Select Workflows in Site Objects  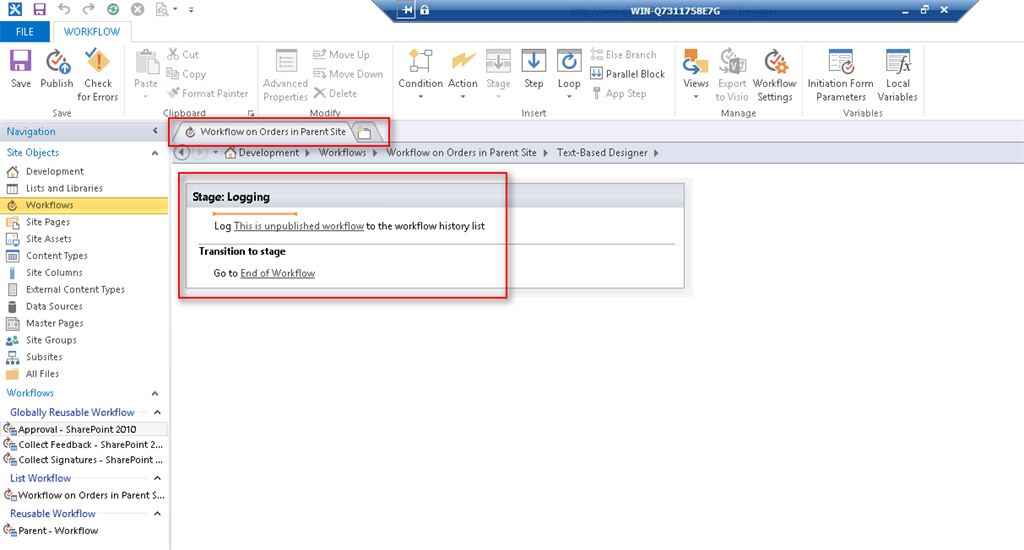(x=85, y=205)
